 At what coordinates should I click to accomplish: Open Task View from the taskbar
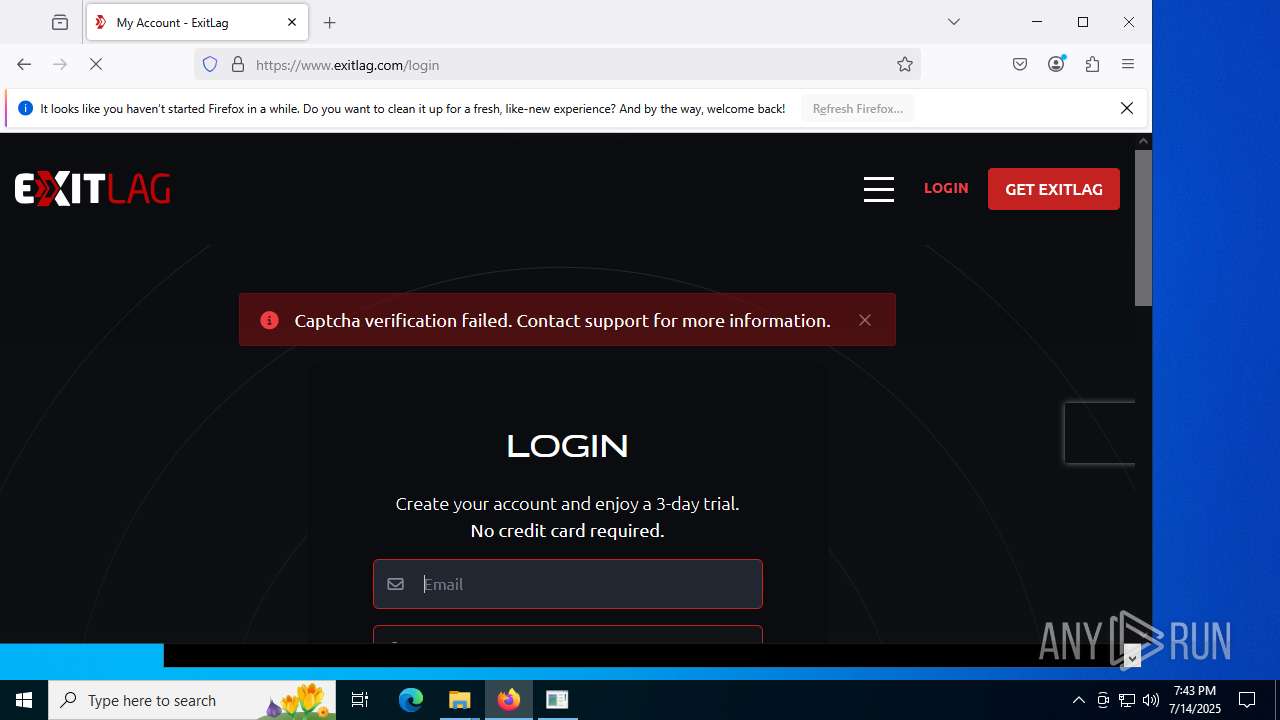point(360,700)
